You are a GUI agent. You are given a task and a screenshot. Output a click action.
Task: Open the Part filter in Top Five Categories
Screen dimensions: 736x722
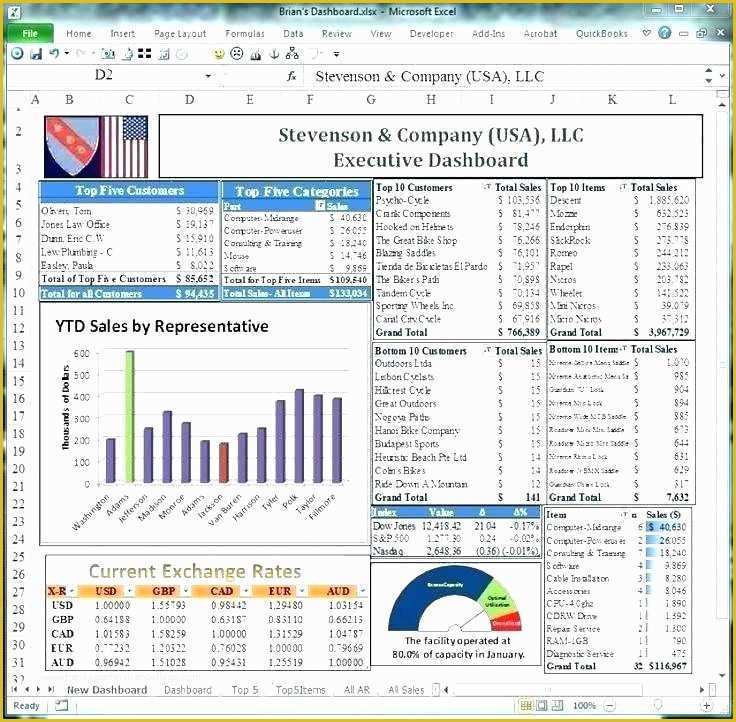click(320, 206)
